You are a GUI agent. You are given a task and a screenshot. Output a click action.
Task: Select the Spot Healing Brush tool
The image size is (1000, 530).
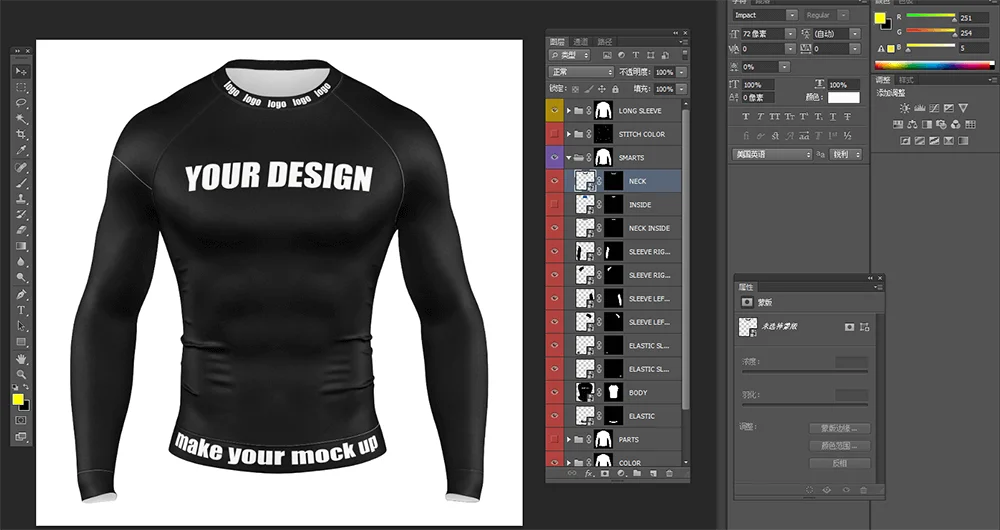(21, 167)
